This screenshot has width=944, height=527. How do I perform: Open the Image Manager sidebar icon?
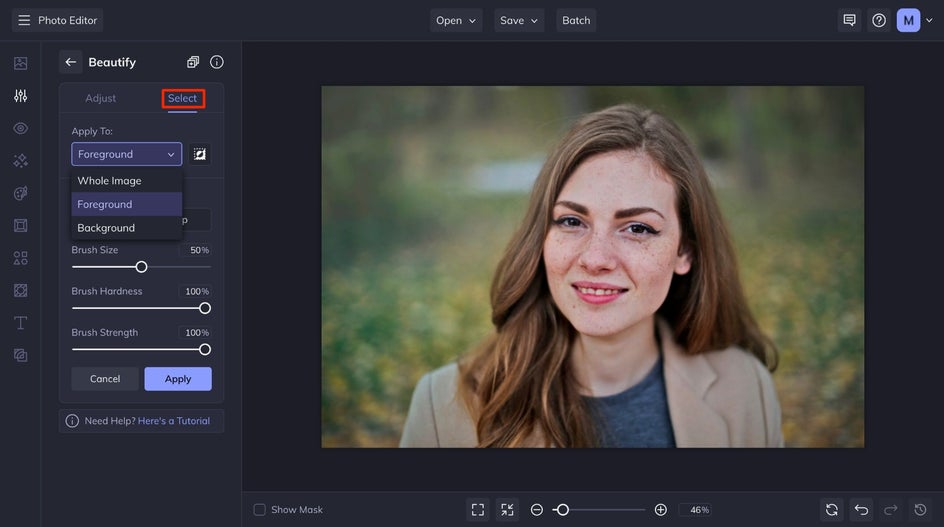(x=20, y=63)
